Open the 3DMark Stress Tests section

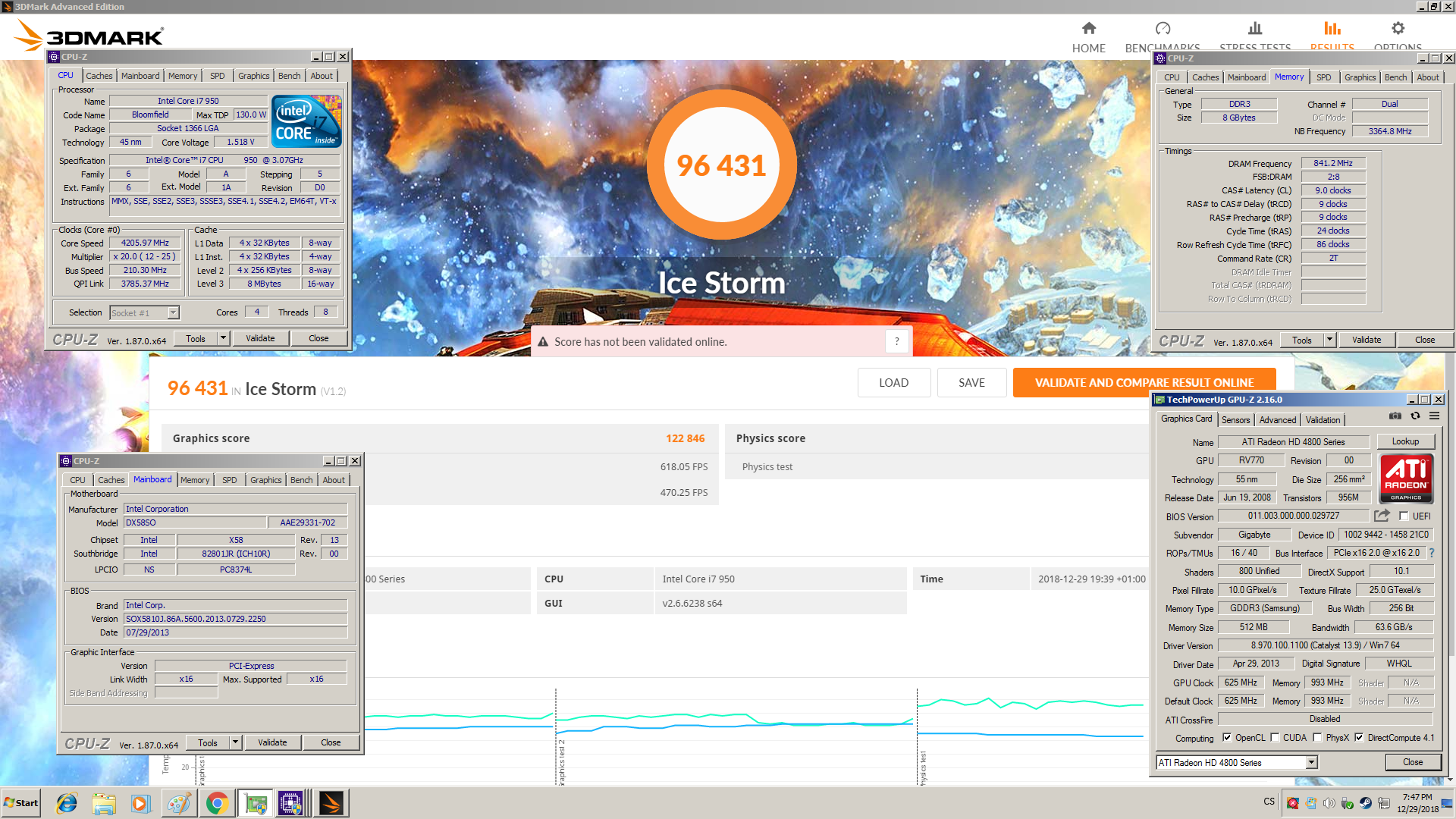pos(1255,37)
